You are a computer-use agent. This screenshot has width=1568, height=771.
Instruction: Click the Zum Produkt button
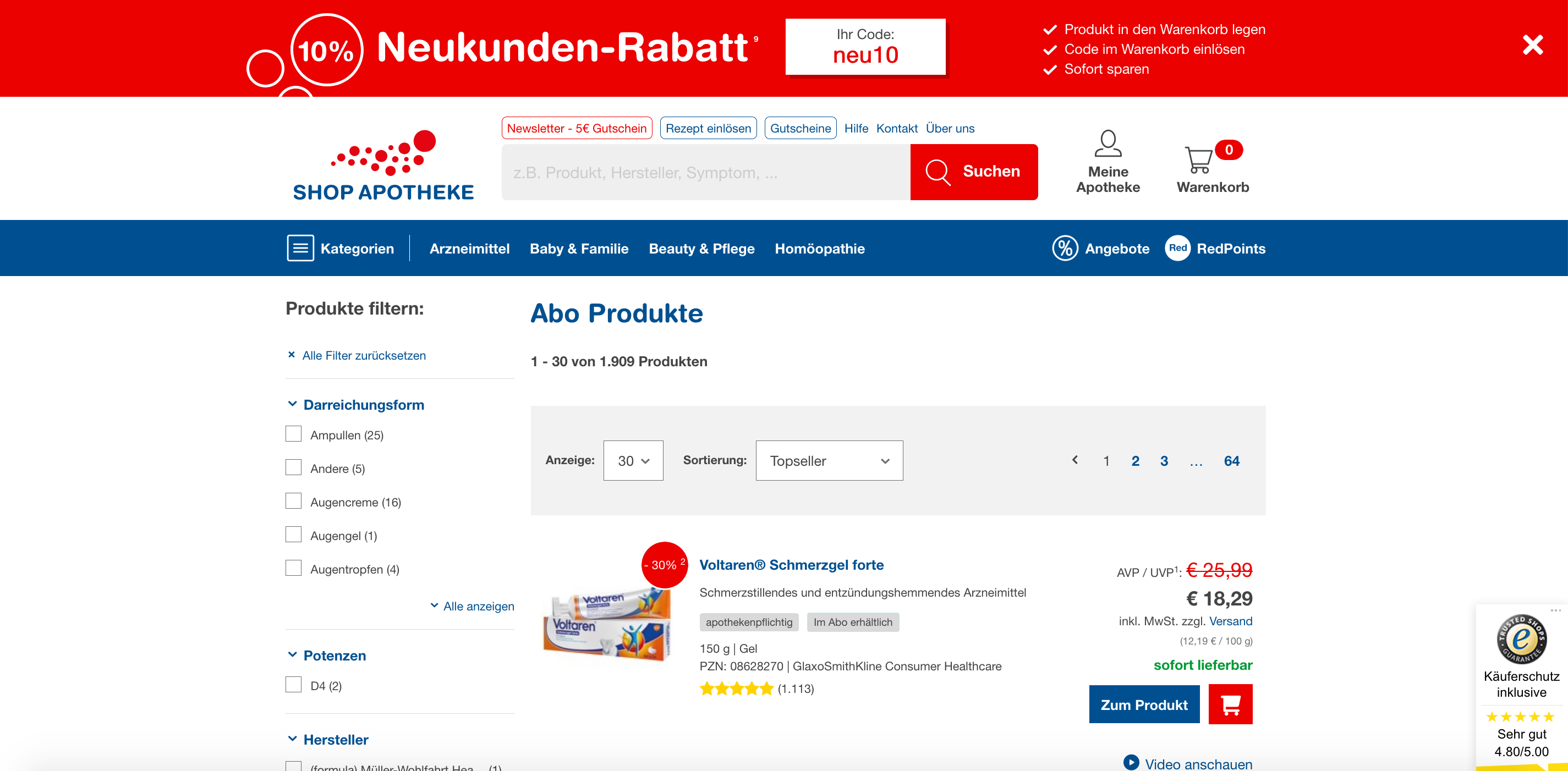click(1144, 704)
